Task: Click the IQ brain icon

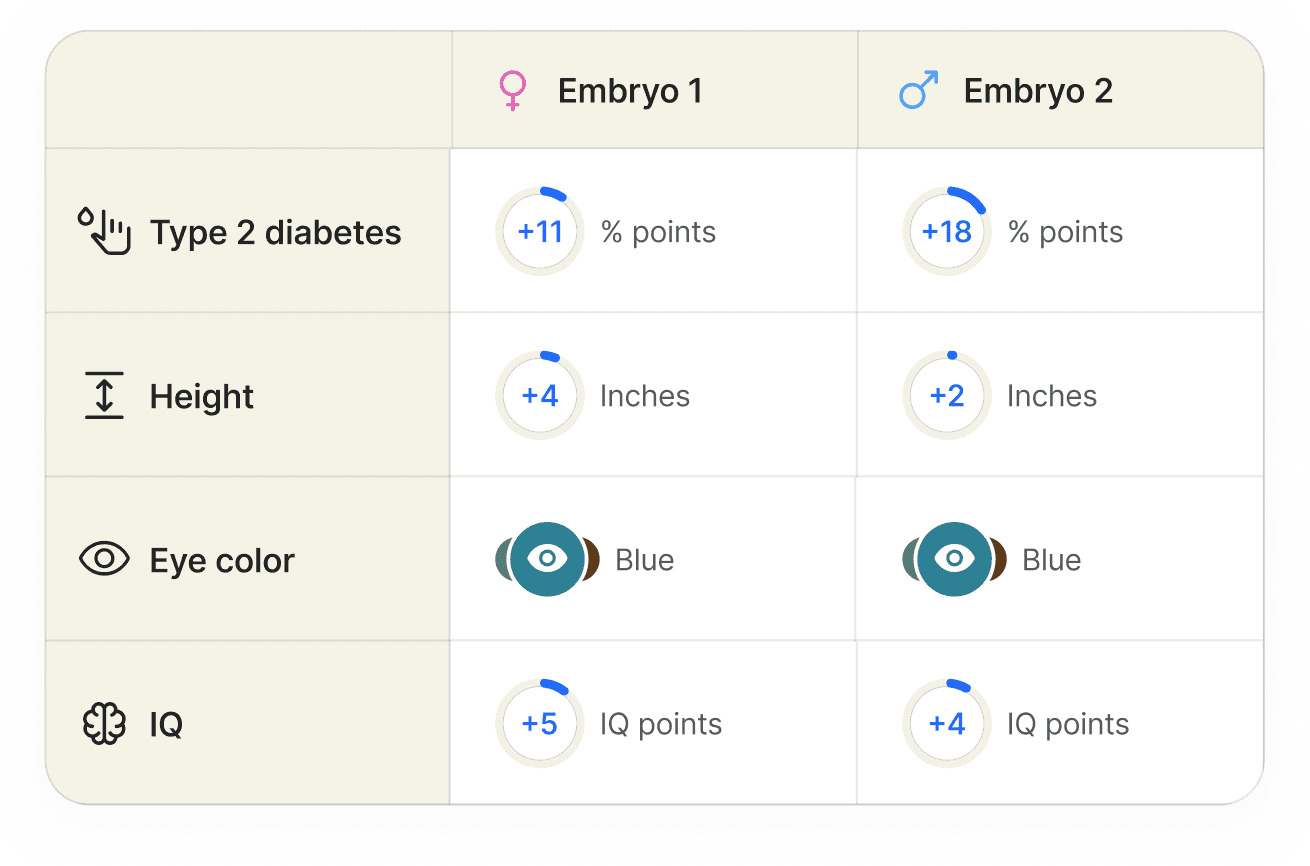Action: click(104, 723)
